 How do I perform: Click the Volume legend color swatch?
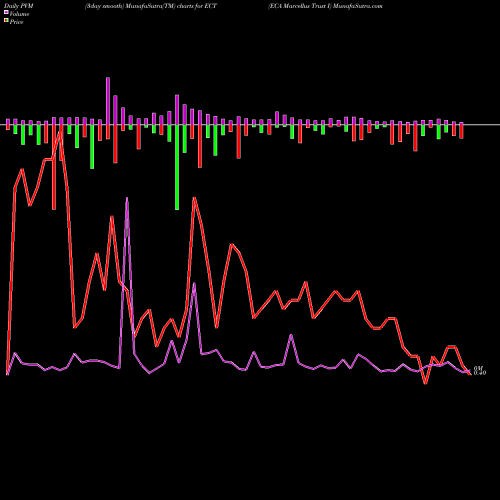click(6, 12)
